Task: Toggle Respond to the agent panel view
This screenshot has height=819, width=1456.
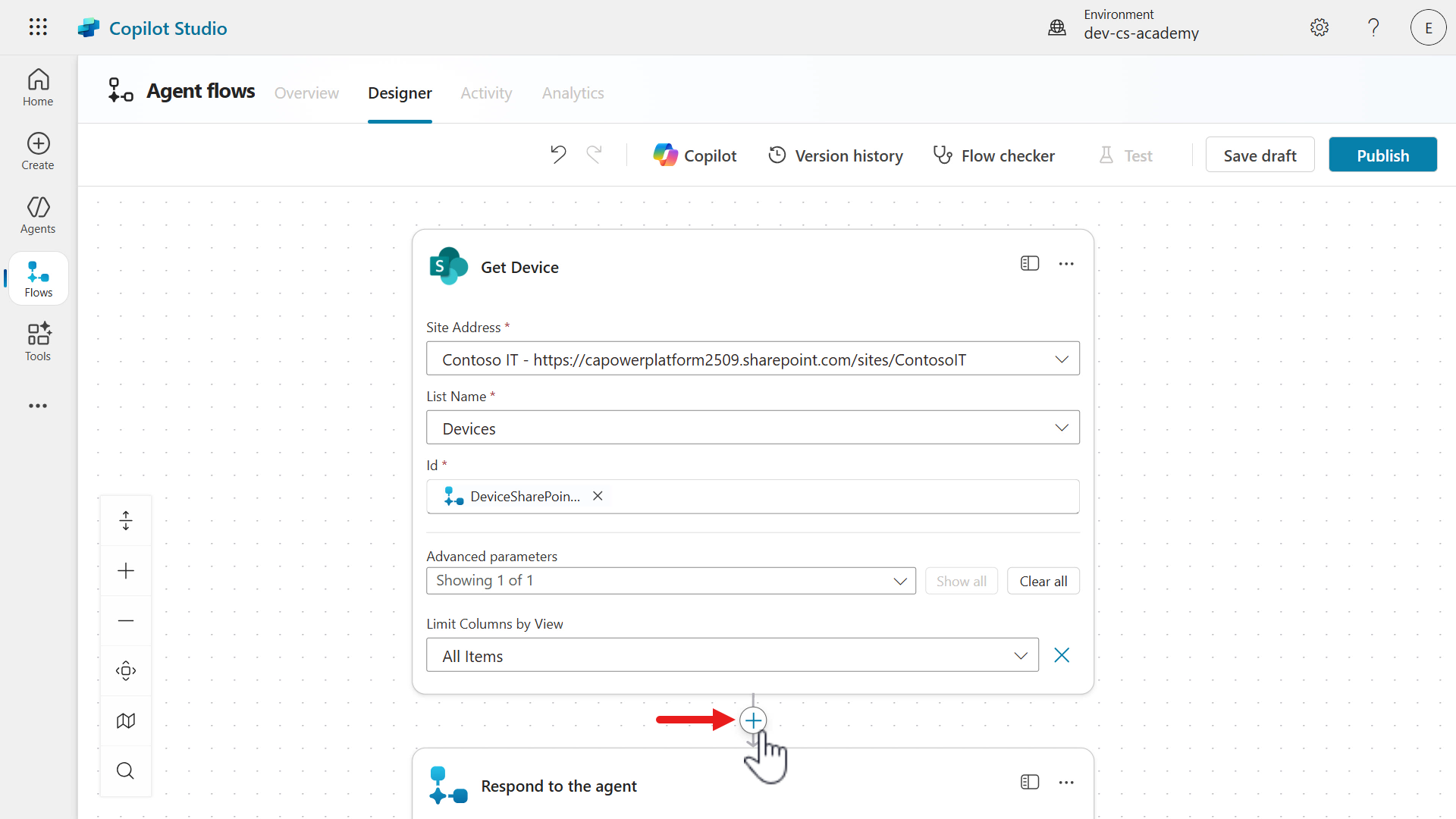Action: [x=1029, y=782]
